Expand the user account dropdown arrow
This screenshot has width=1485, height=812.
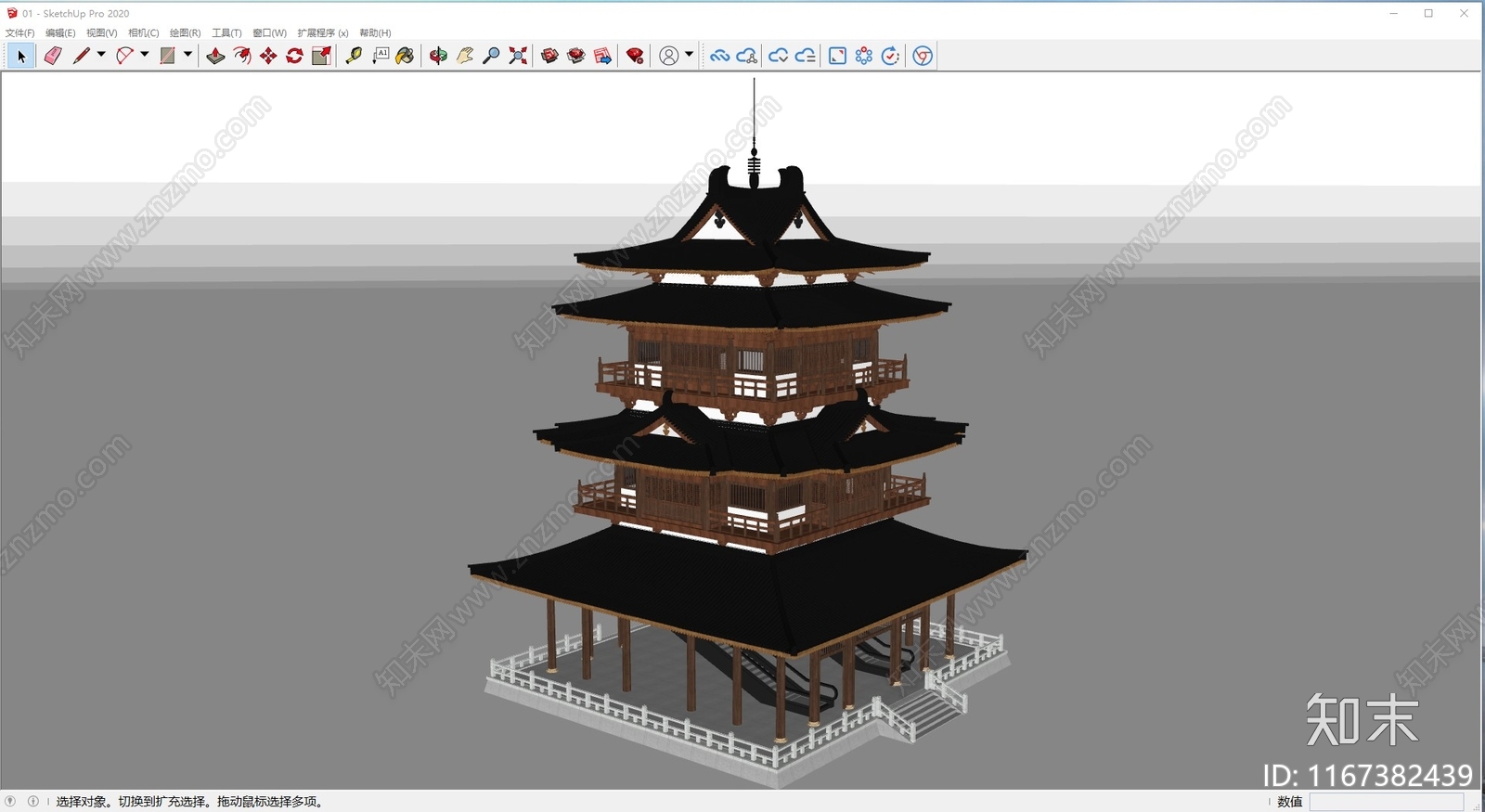point(689,55)
